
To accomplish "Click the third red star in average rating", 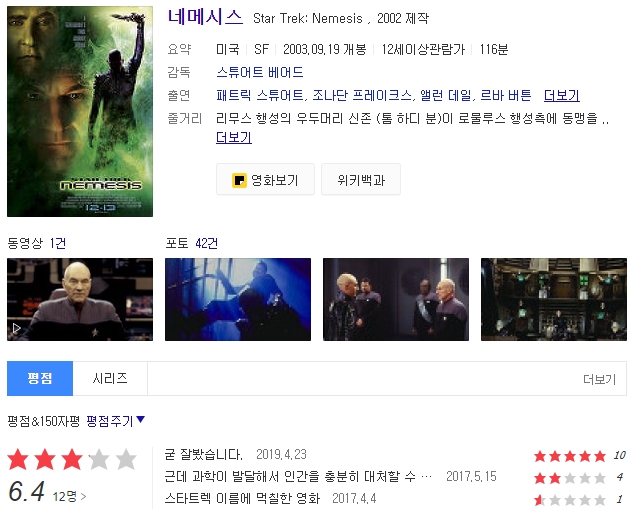I will coord(72,459).
